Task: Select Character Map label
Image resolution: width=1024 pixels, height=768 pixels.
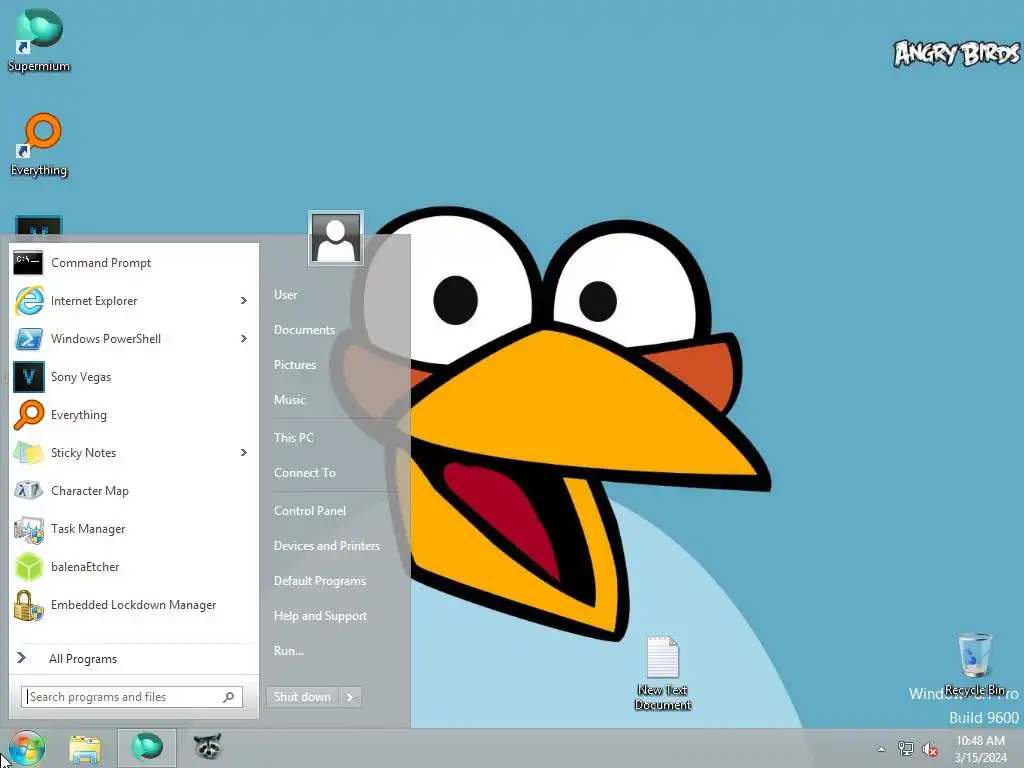Action: (x=90, y=490)
